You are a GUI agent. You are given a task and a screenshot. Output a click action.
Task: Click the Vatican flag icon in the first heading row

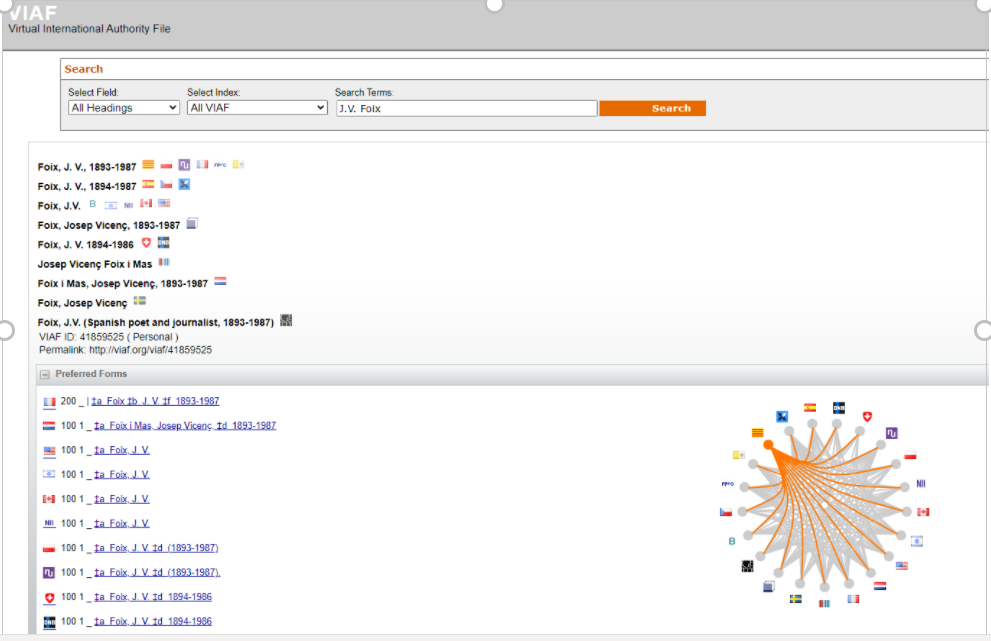[238, 164]
